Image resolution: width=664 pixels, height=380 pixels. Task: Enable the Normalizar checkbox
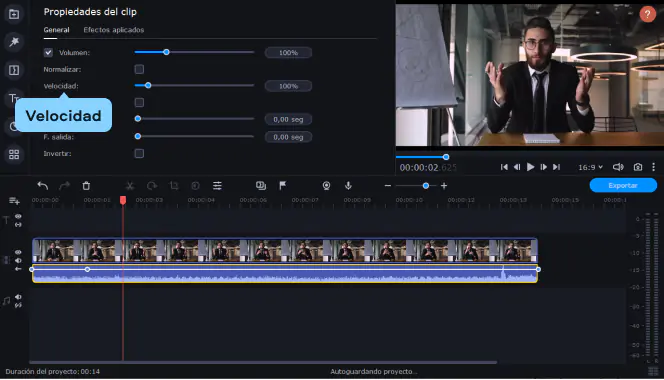(139, 69)
